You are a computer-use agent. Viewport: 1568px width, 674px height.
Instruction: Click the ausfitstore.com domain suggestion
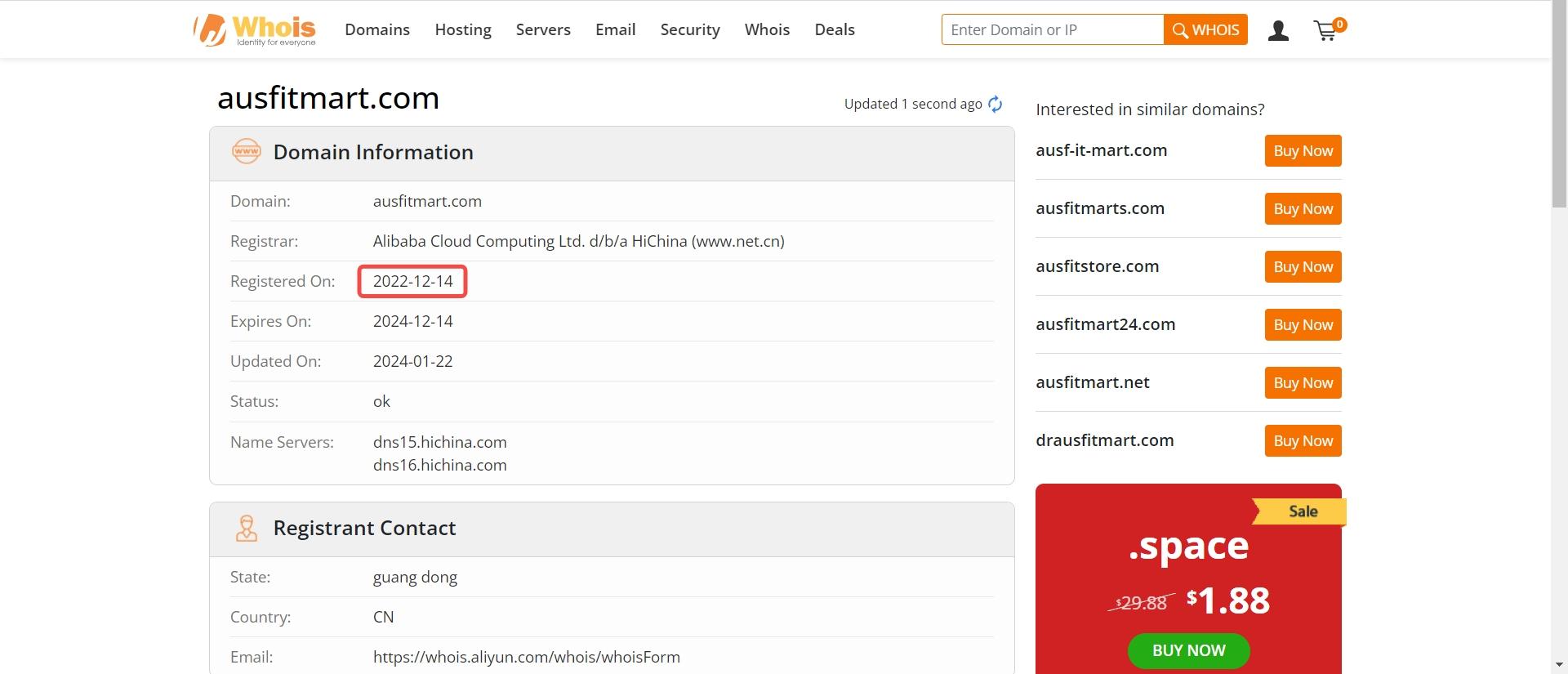tap(1097, 266)
